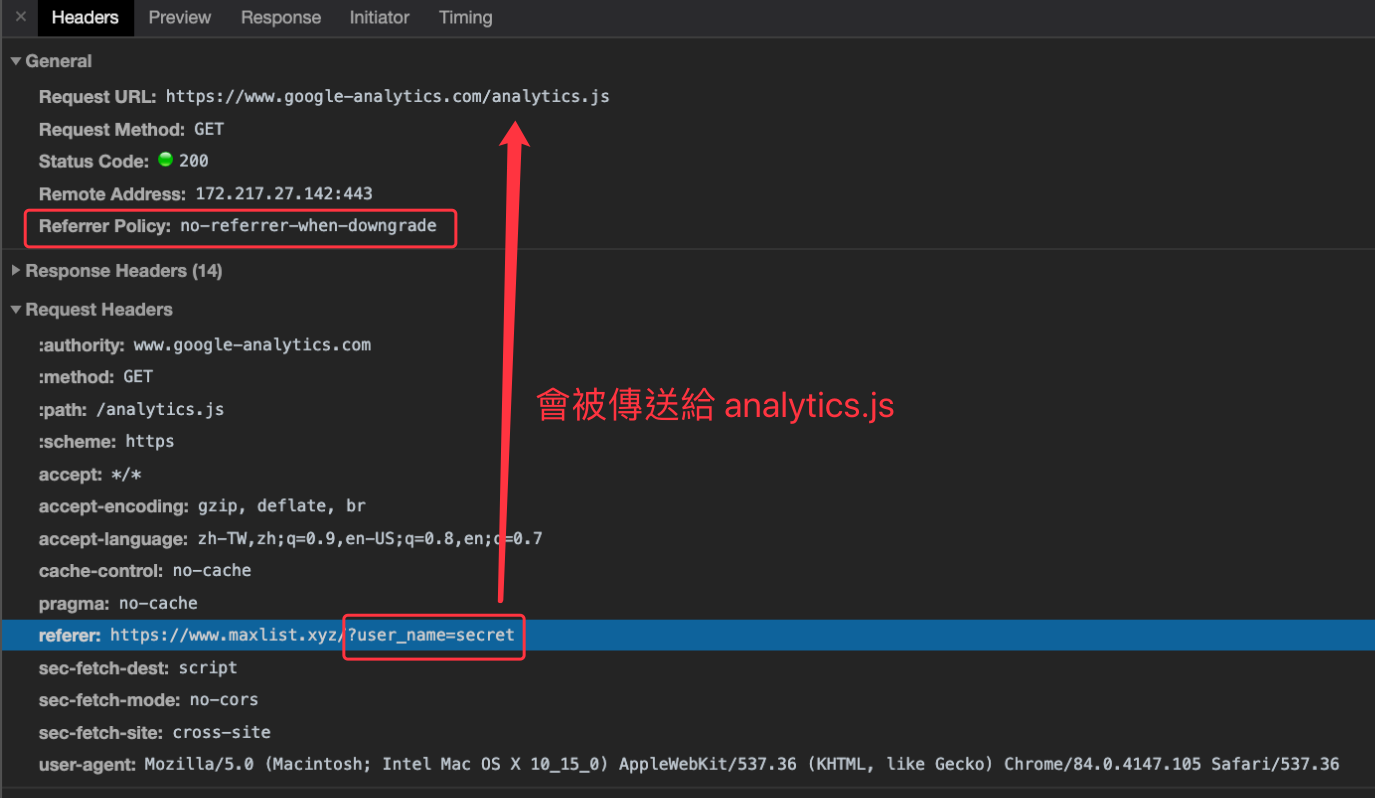The image size is (1375, 798).
Task: Select the sec-fetch-site header row
Action: (x=155, y=732)
